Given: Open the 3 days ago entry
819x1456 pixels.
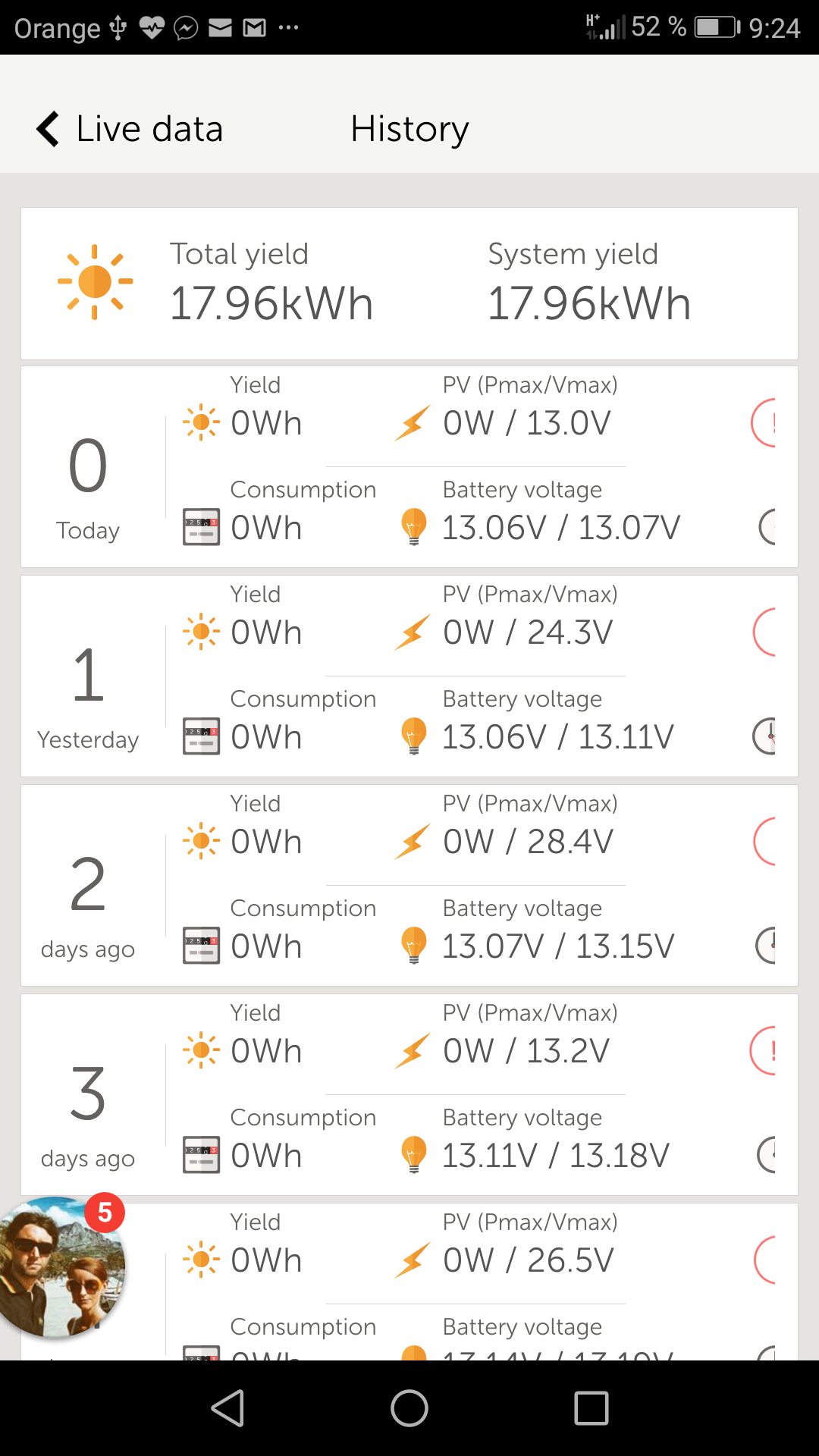Looking at the screenshot, I should [x=88, y=1112].
